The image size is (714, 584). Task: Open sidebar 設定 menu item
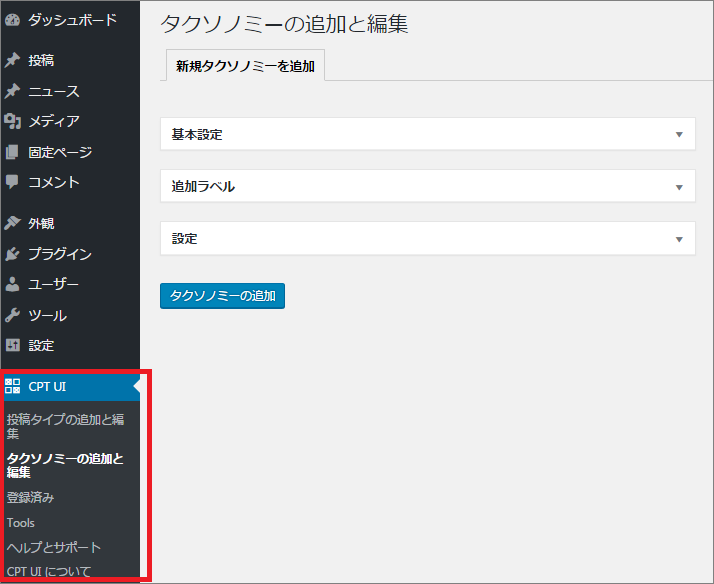[41, 345]
